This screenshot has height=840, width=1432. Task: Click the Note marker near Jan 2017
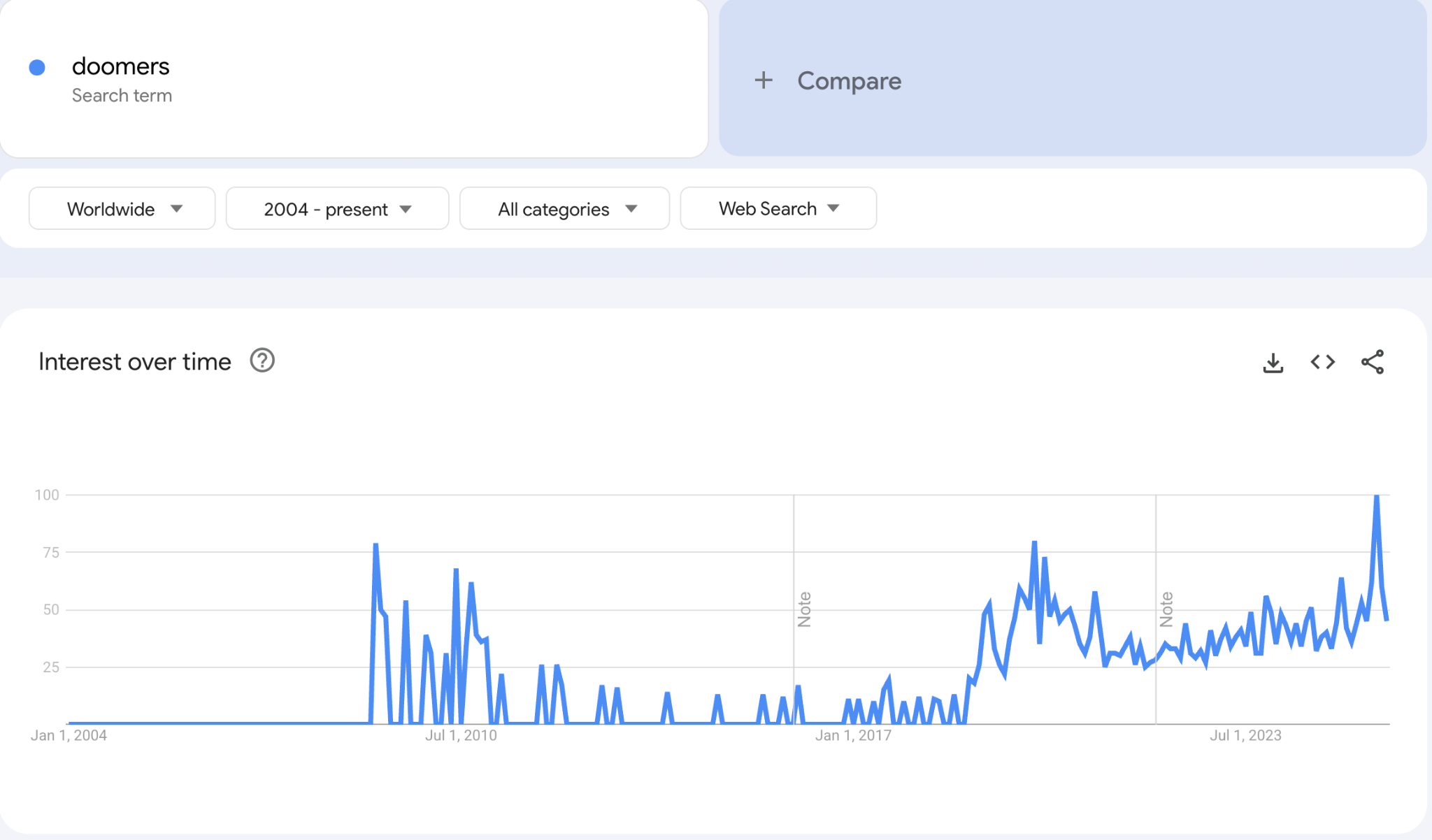point(804,609)
